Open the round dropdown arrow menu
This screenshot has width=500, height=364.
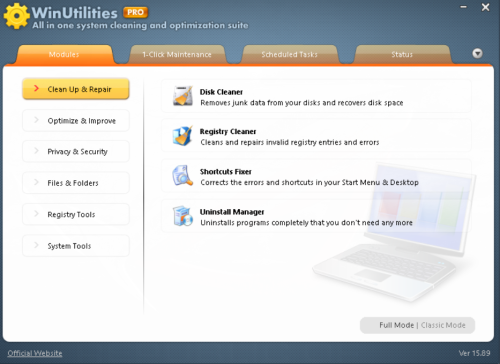(x=477, y=53)
